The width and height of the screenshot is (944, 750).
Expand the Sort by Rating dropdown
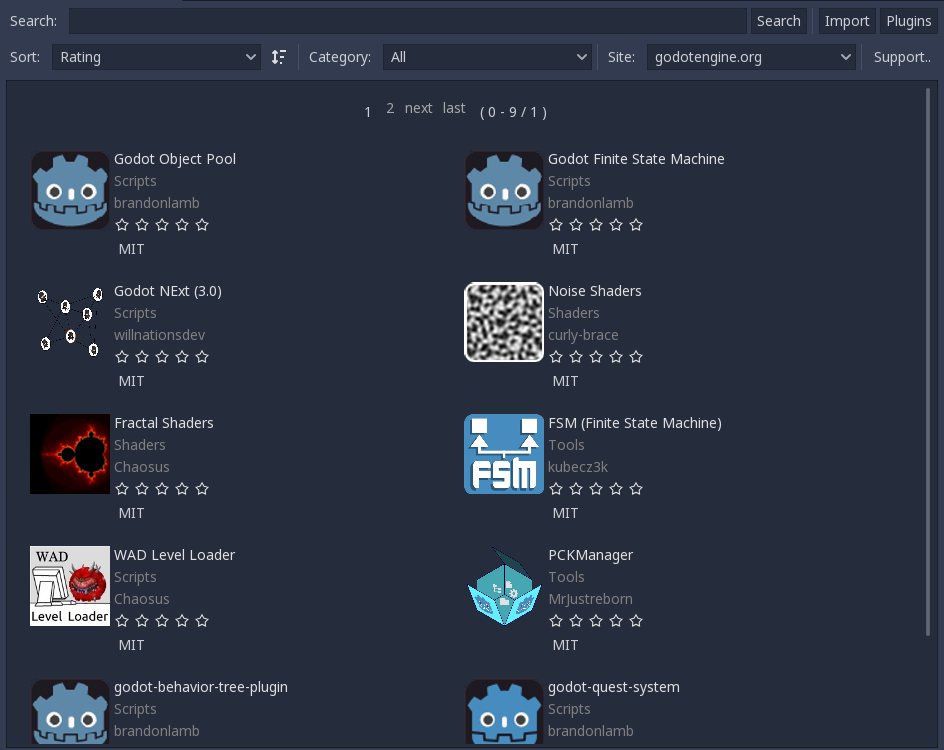(156, 57)
